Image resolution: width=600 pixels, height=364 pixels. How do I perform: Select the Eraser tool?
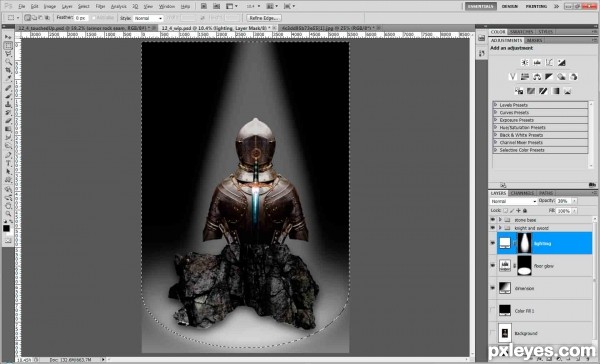tap(8, 121)
